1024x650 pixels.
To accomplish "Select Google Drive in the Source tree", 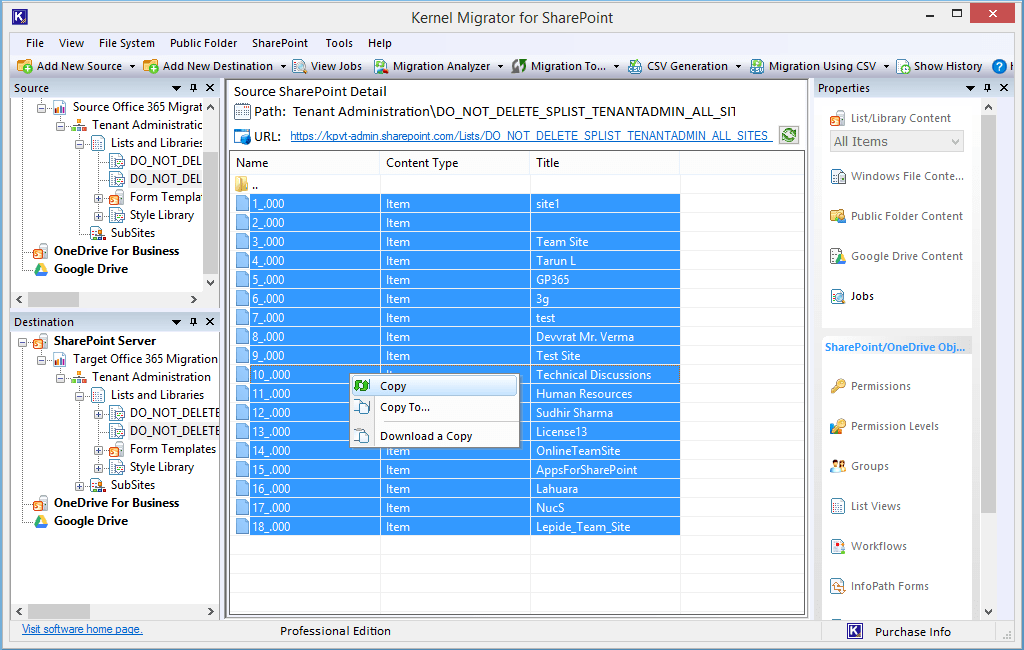I will tap(91, 269).
